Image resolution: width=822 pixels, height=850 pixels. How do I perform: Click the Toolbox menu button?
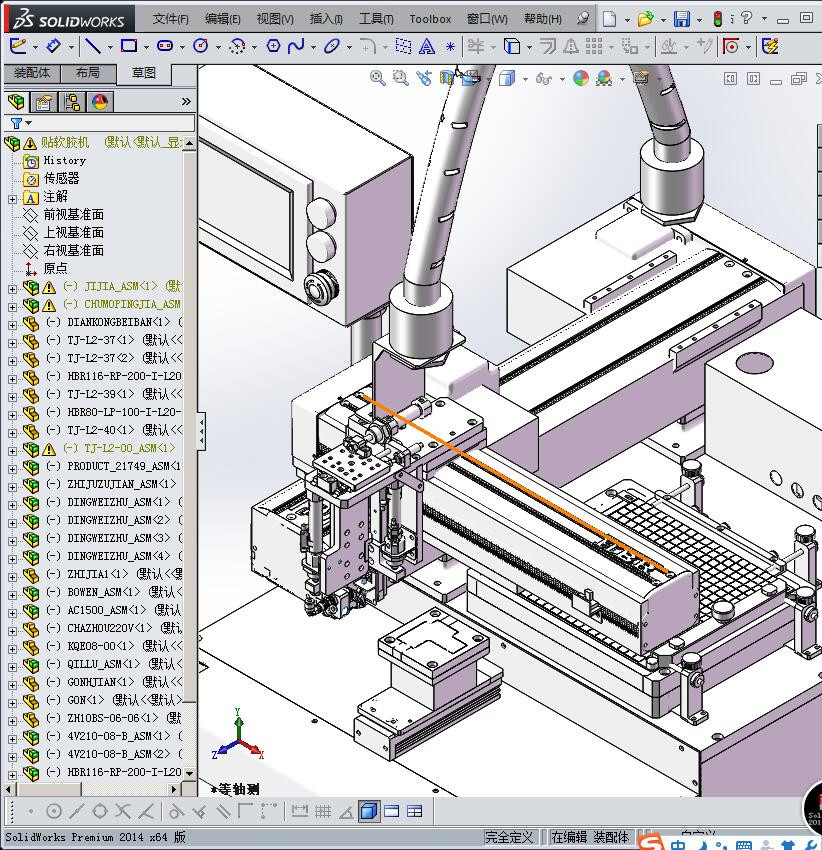(x=430, y=19)
